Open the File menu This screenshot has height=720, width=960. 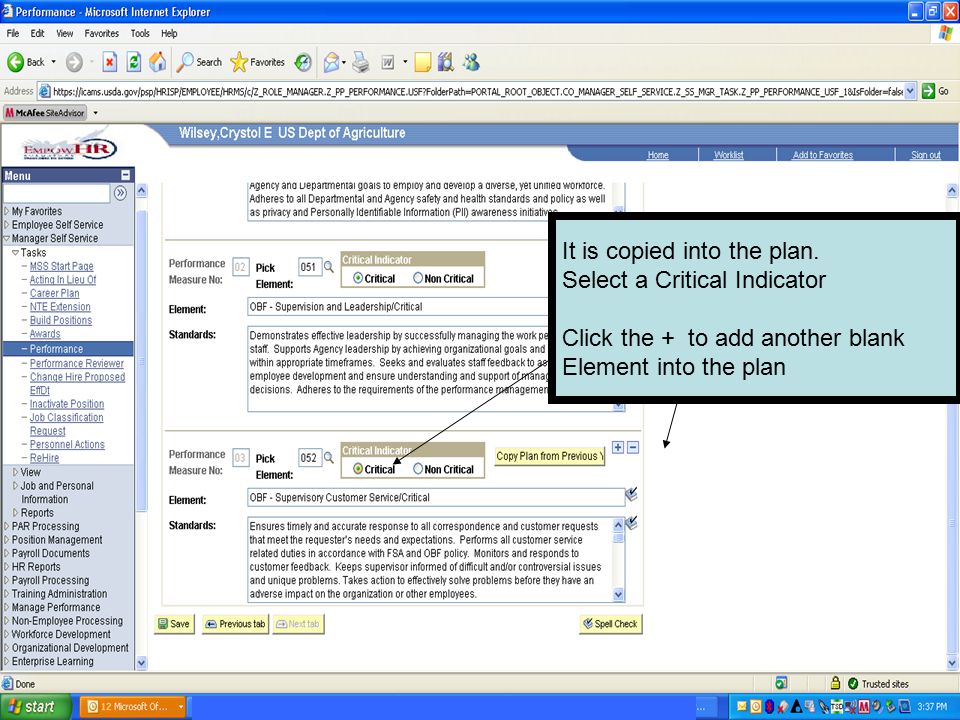(13, 34)
